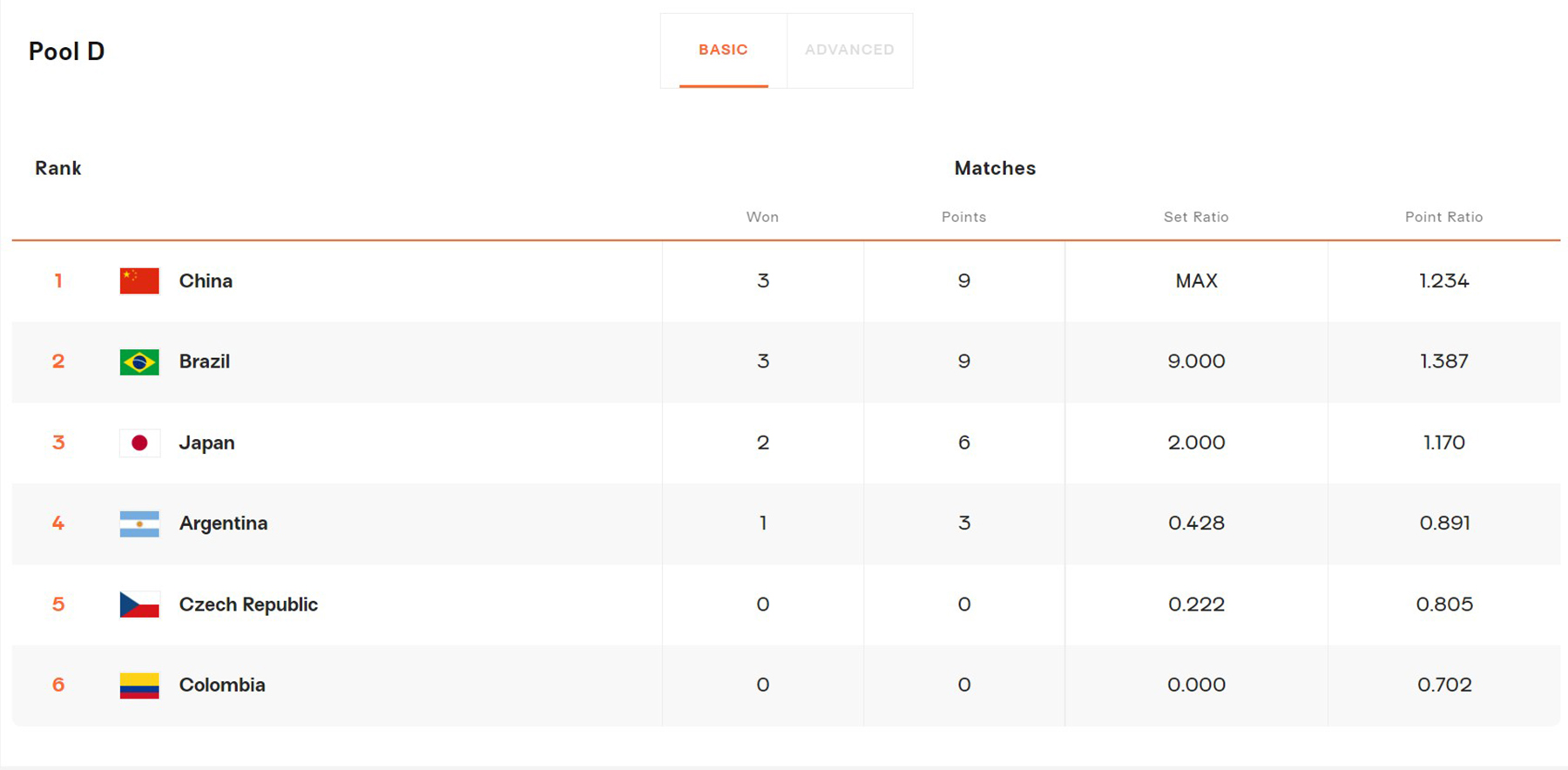Switch to the ADVANCED tab
The image size is (1568, 770).
tap(849, 50)
